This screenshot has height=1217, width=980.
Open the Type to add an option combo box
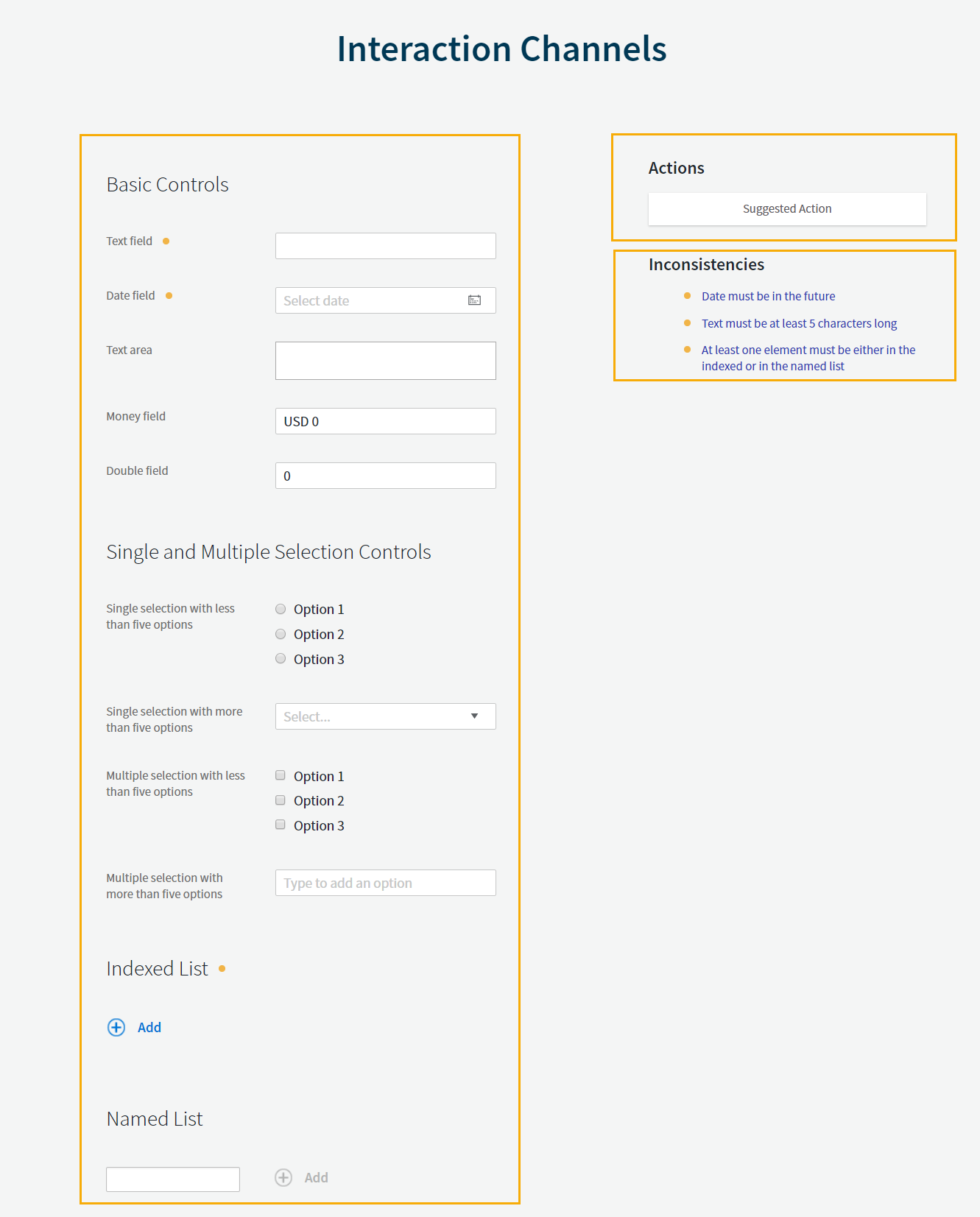tap(385, 883)
